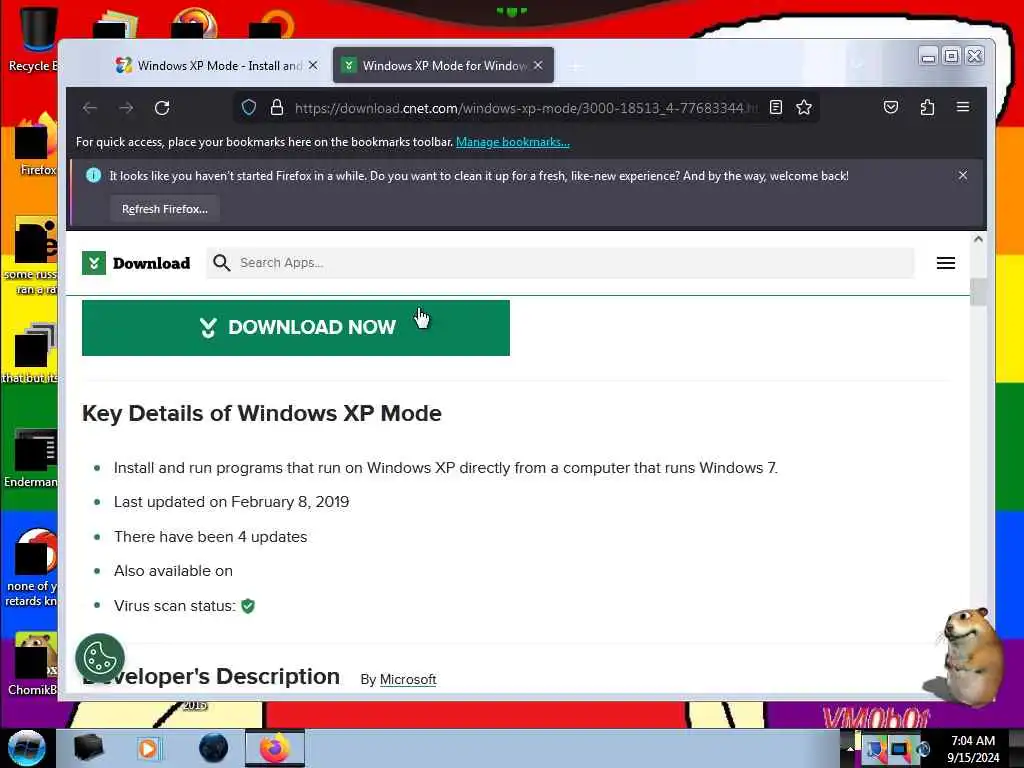Select the ChomikB desktop icon

coord(34,663)
